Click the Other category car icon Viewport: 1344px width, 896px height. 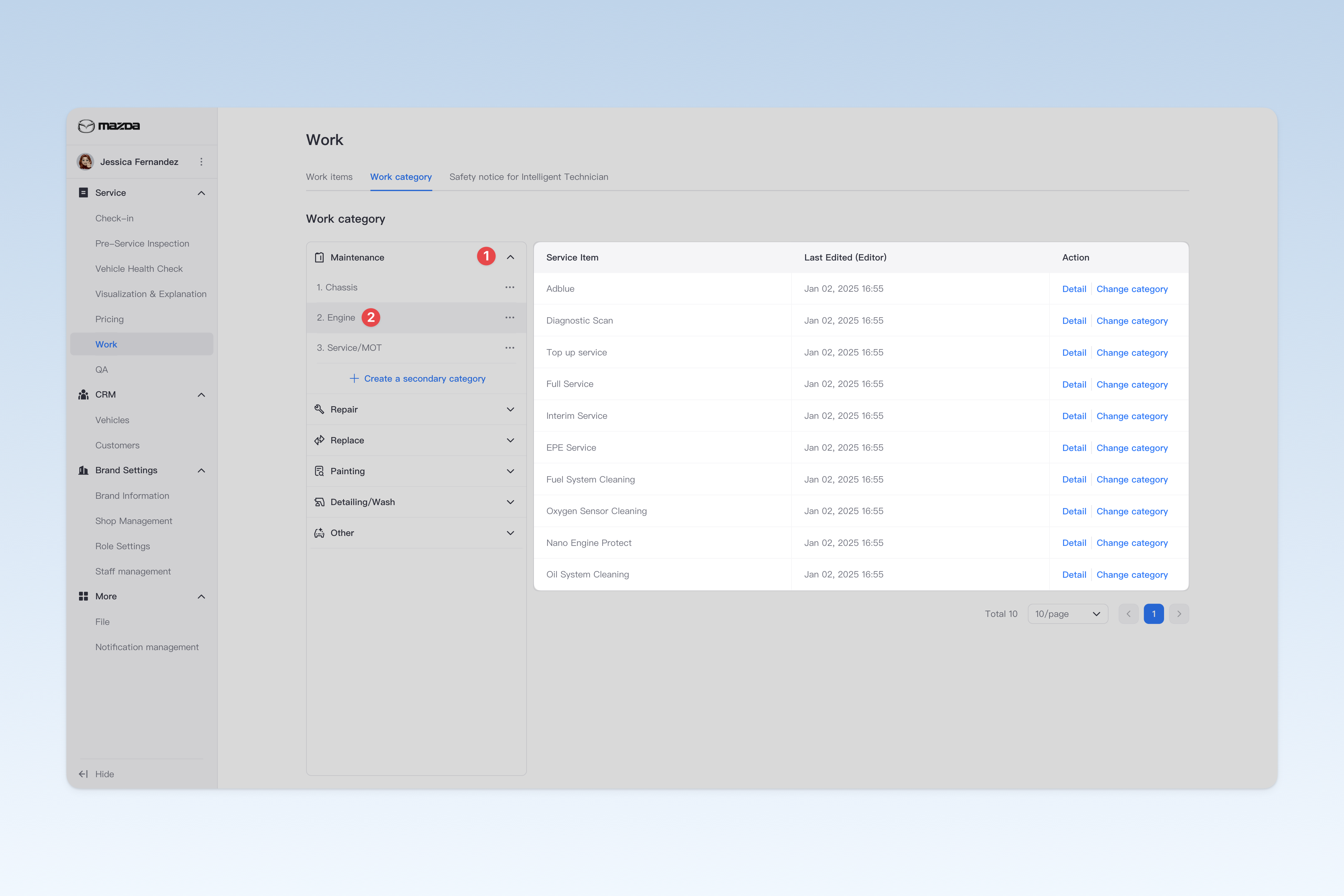click(319, 533)
